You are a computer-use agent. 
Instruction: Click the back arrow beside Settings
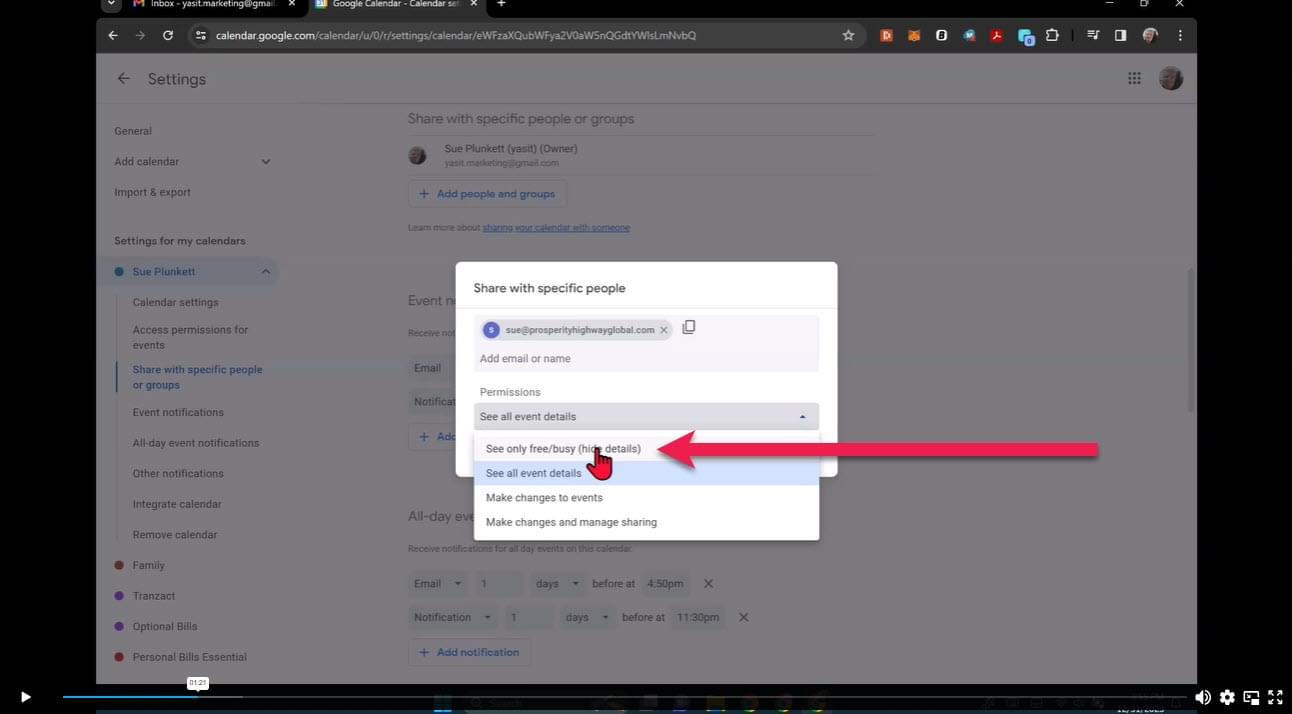tap(123, 79)
